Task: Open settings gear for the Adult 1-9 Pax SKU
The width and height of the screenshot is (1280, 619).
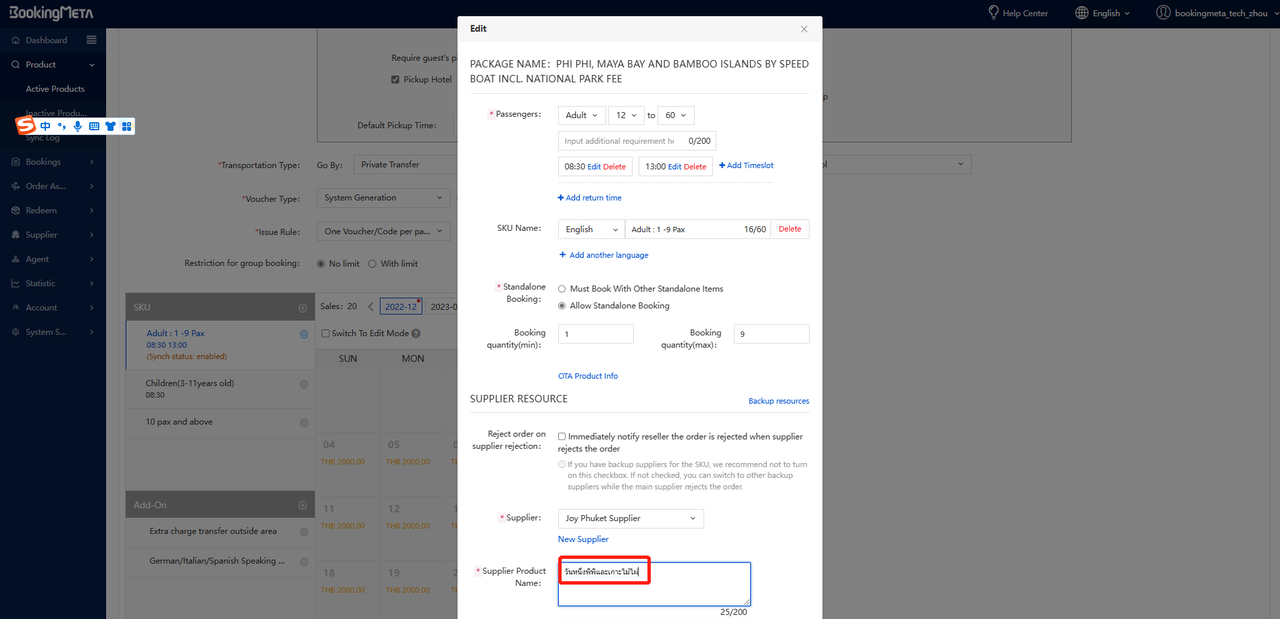Action: click(304, 335)
